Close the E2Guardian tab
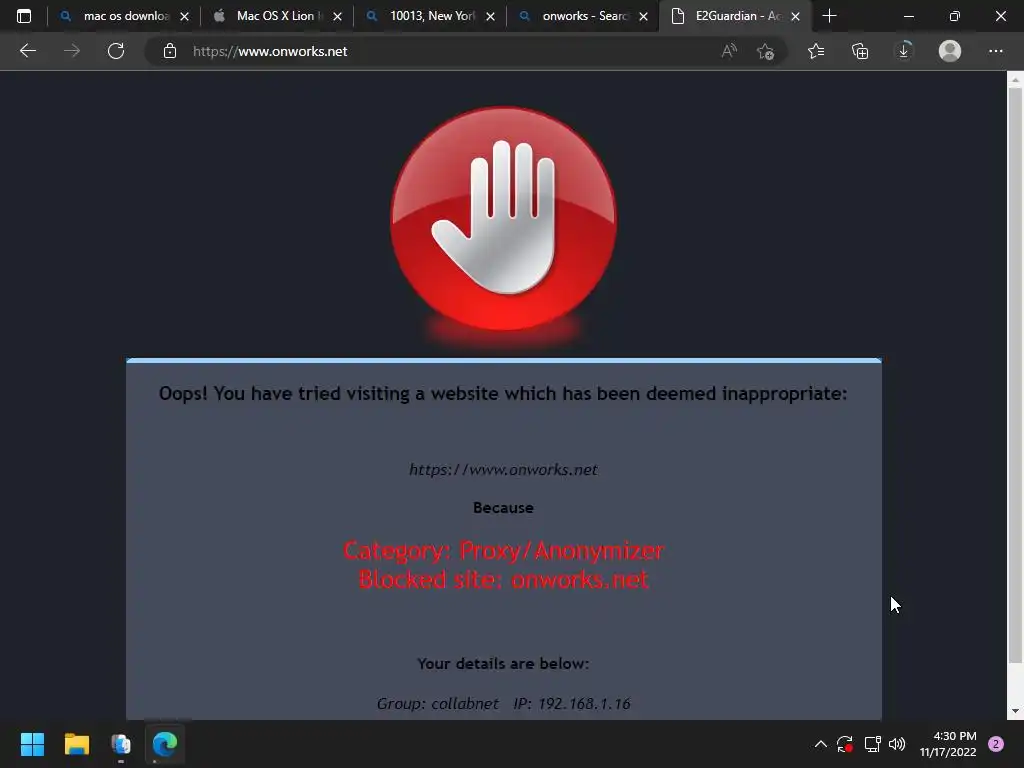 tap(795, 16)
